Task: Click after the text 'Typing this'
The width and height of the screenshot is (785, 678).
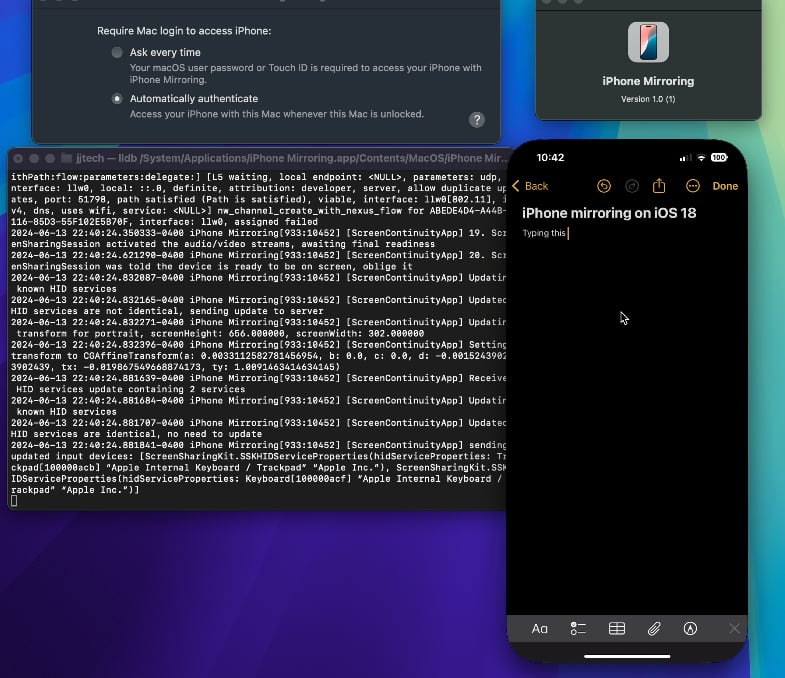Action: (569, 234)
